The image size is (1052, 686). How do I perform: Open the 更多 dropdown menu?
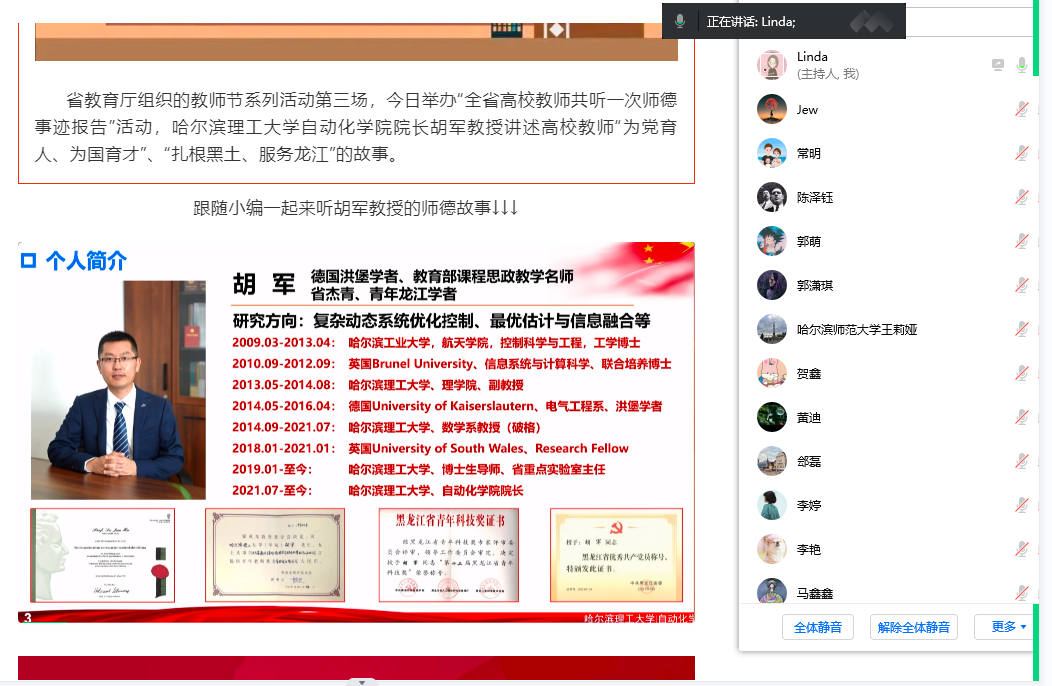pos(1007,627)
